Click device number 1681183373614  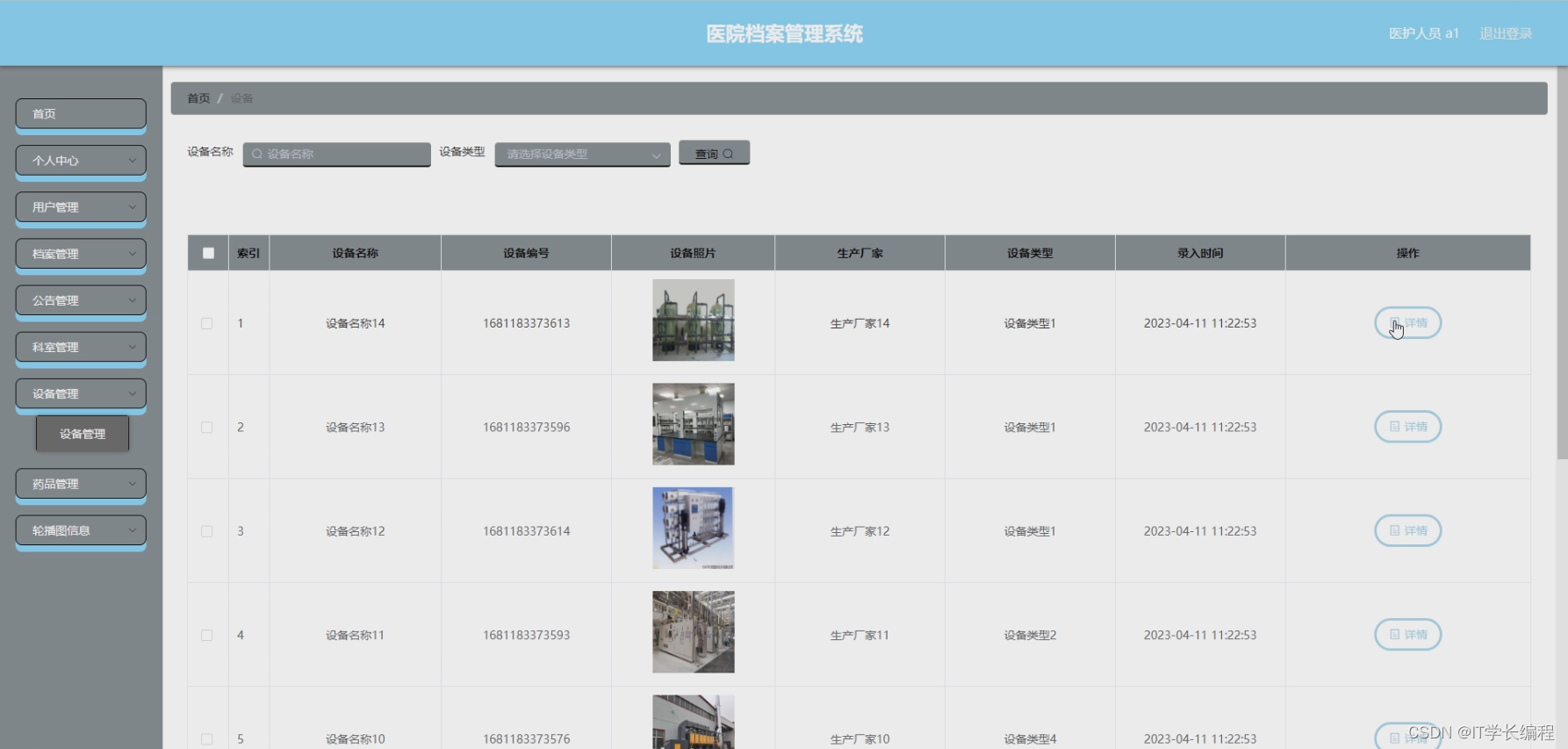tap(526, 531)
